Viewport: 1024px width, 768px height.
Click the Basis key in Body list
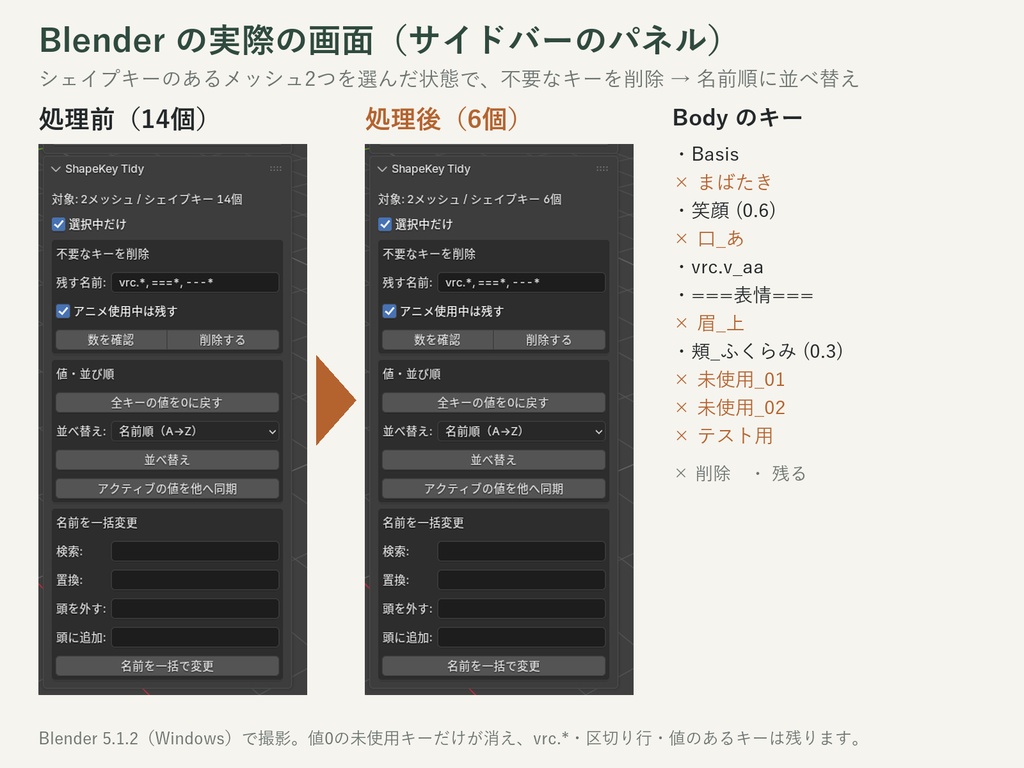click(715, 155)
